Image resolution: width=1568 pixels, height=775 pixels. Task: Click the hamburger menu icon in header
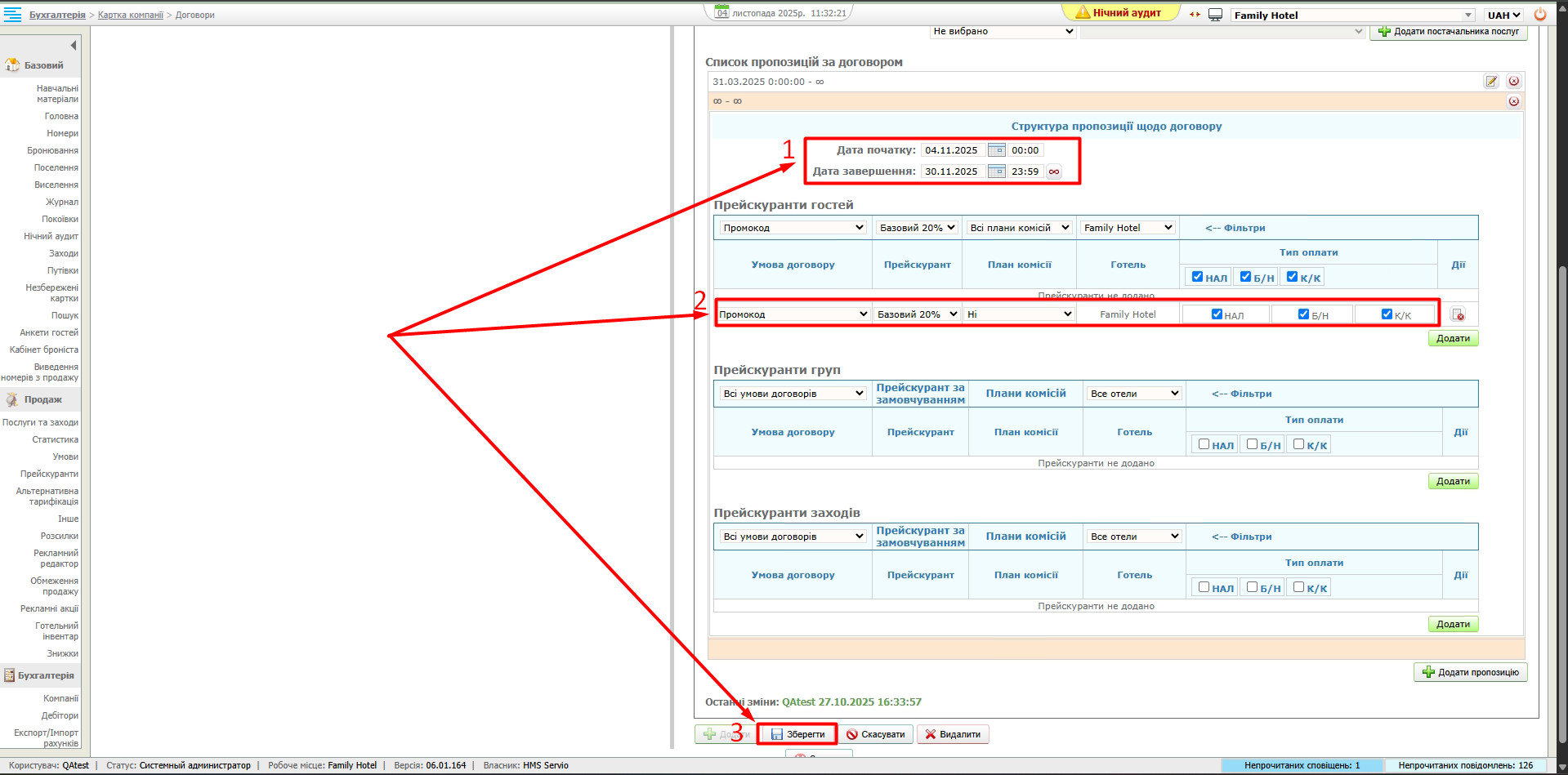(12, 14)
